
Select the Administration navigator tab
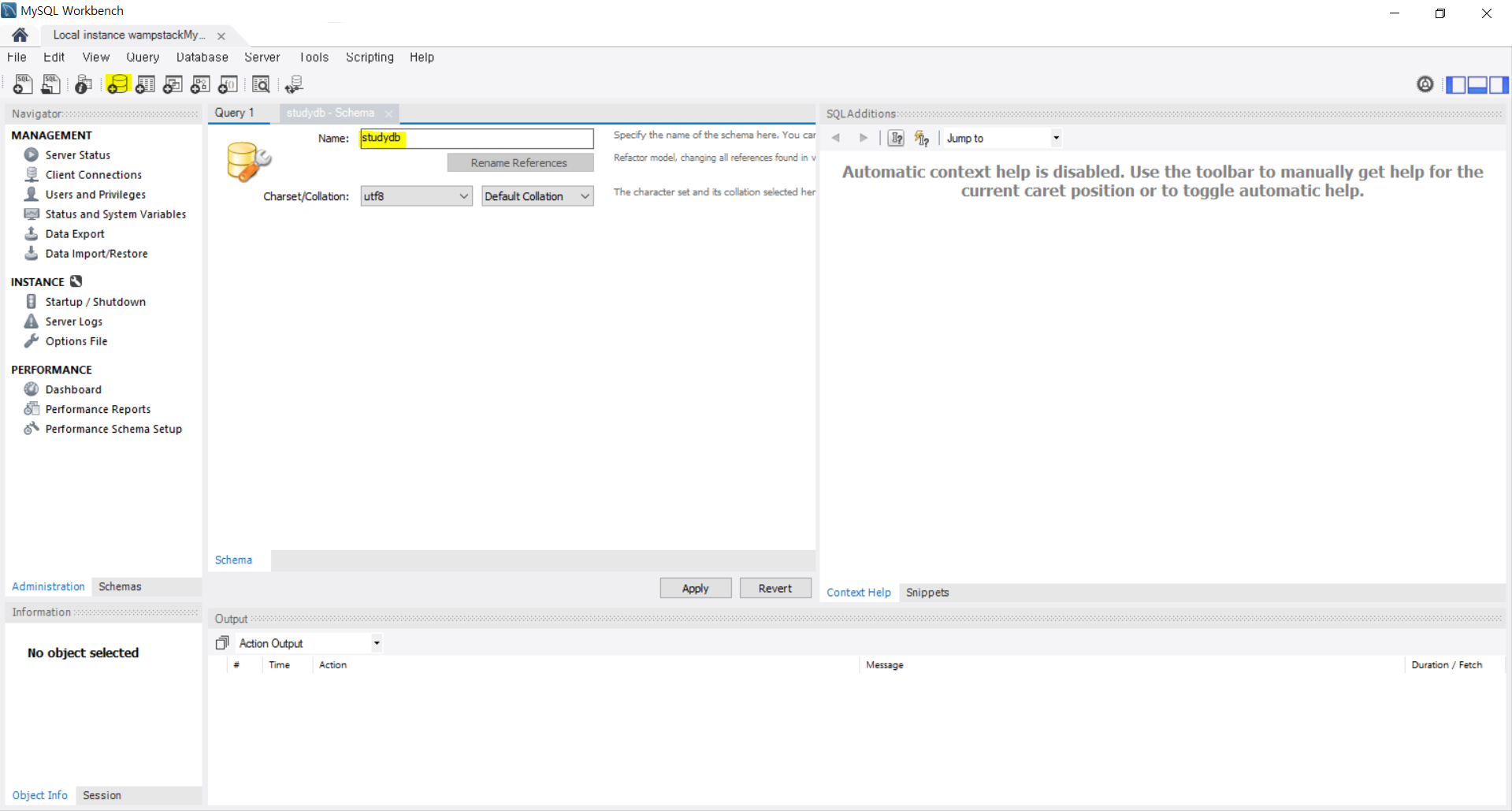pyautogui.click(x=48, y=586)
